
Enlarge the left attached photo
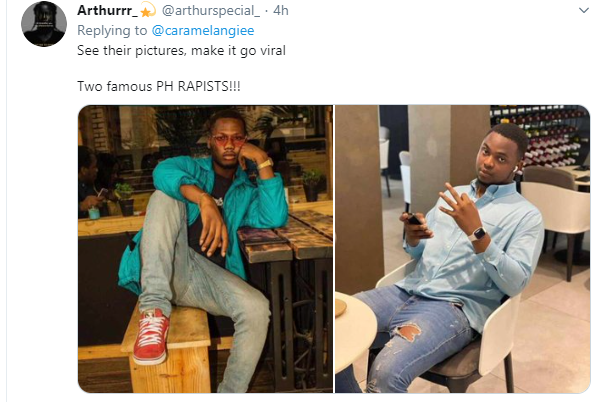pos(205,248)
